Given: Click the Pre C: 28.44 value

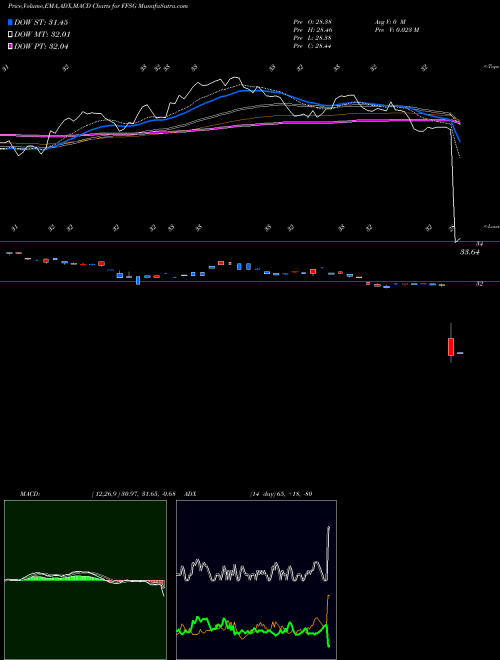Looking at the screenshot, I should click(x=312, y=46).
